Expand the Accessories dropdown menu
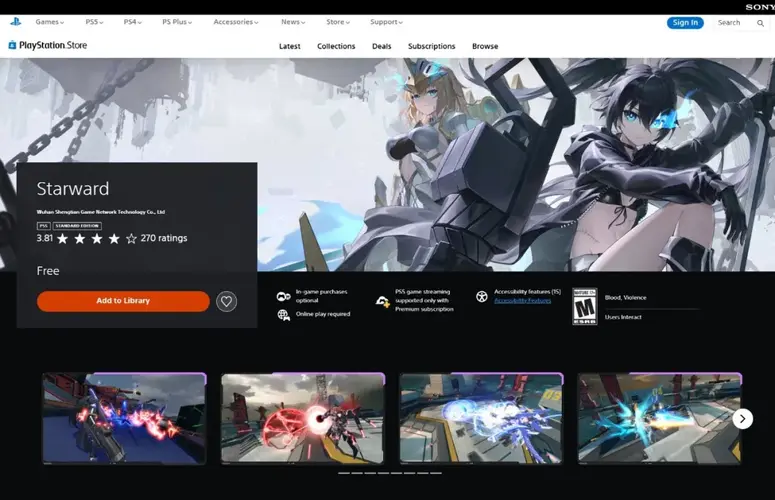The image size is (775, 500). click(236, 22)
